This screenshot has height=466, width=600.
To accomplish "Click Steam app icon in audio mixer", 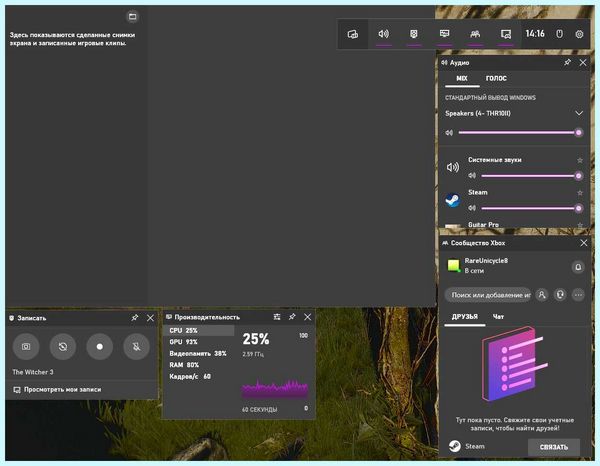I will coord(453,200).
